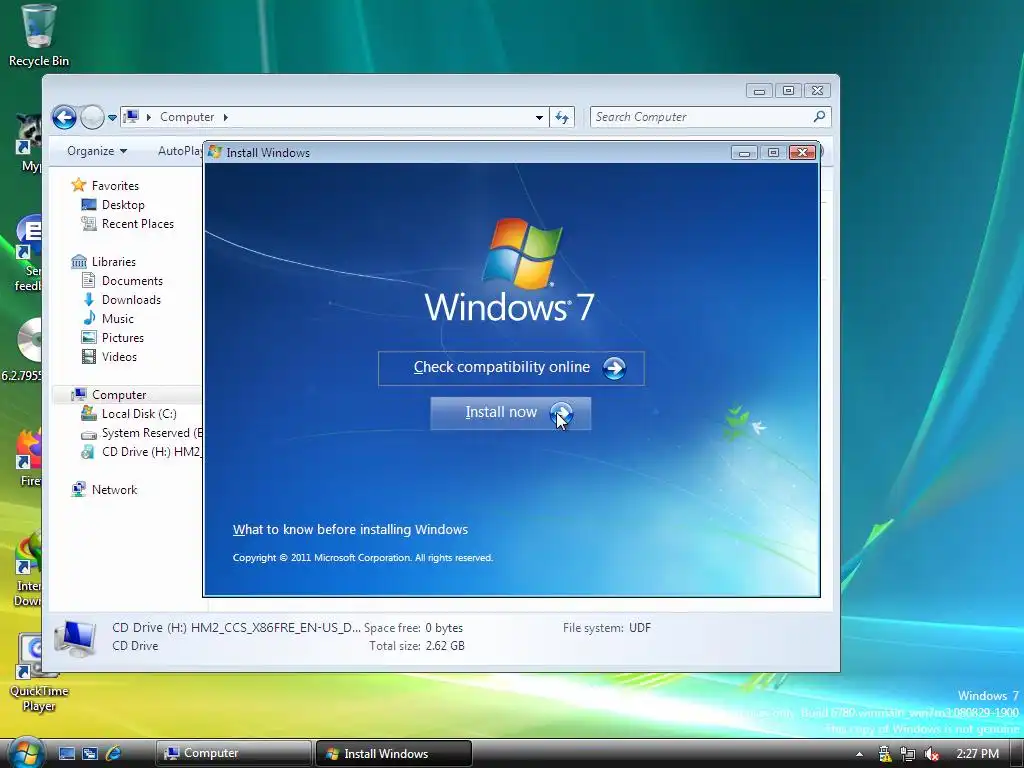Open the Organize menu
The width and height of the screenshot is (1024, 768).
click(x=97, y=151)
